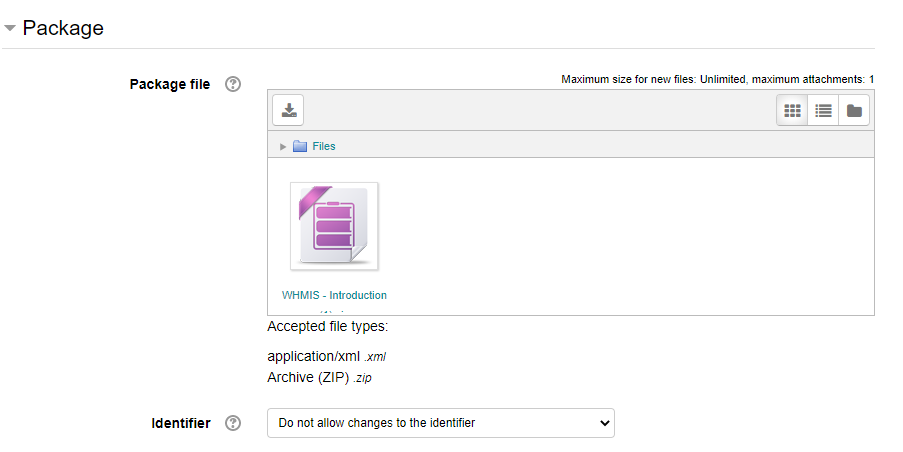Expand the Files path arrow

click(283, 147)
